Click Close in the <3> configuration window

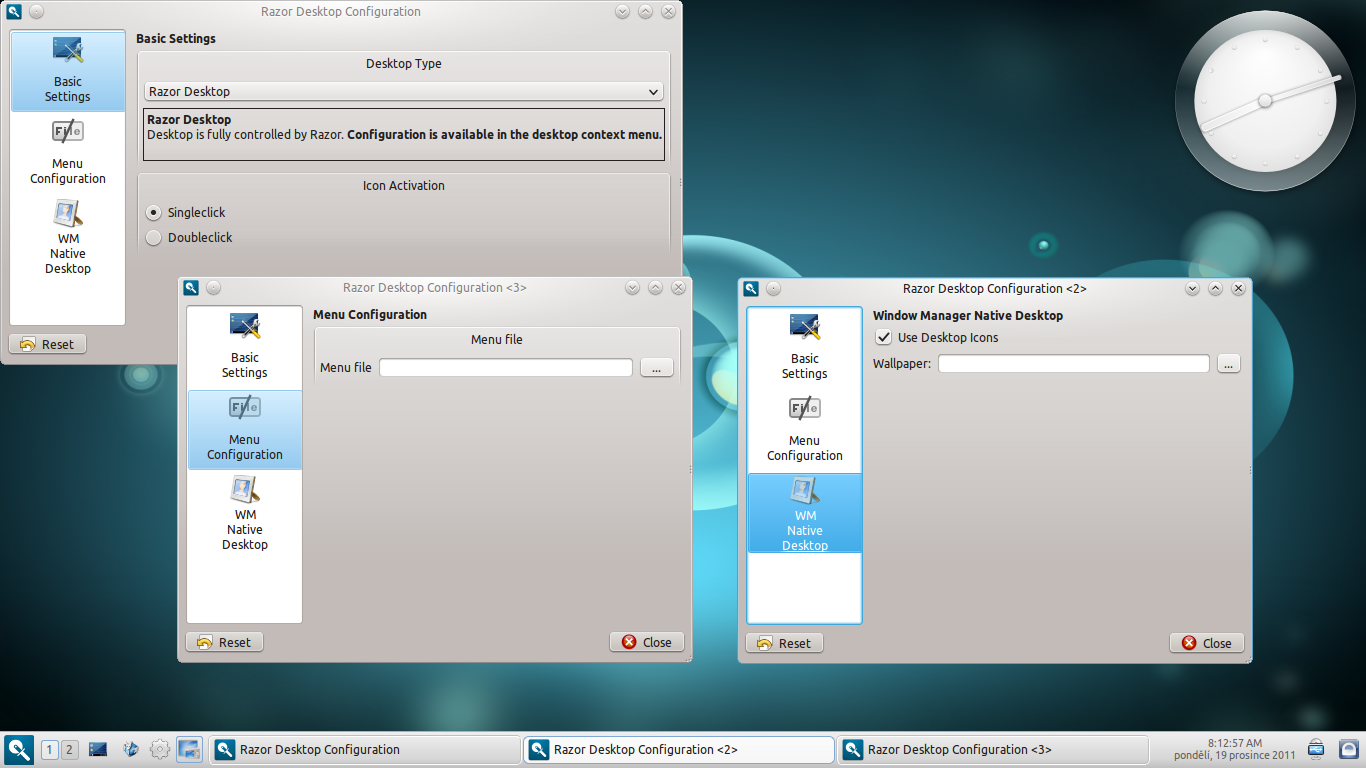tap(647, 642)
